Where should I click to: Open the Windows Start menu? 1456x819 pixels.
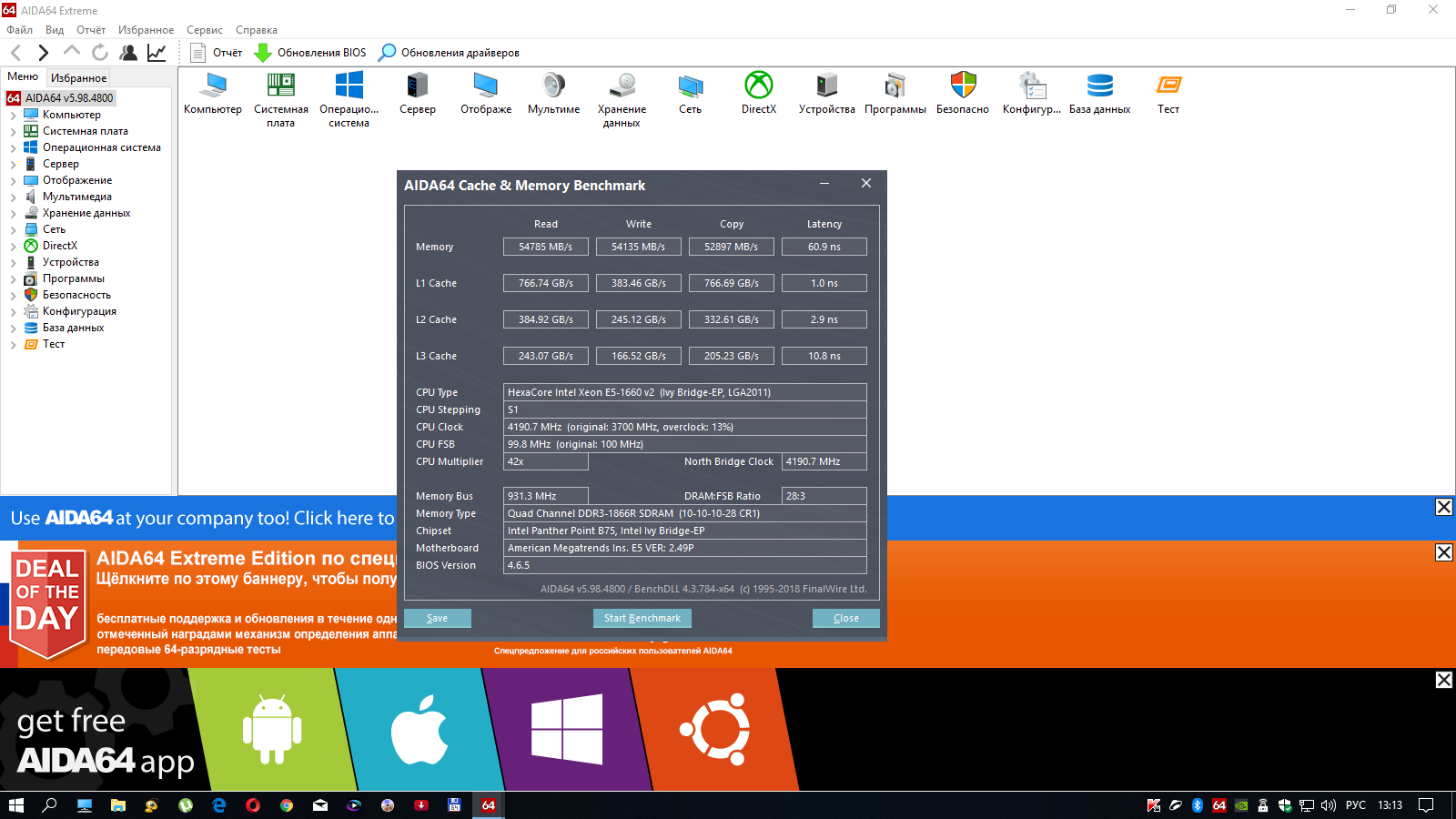(15, 805)
